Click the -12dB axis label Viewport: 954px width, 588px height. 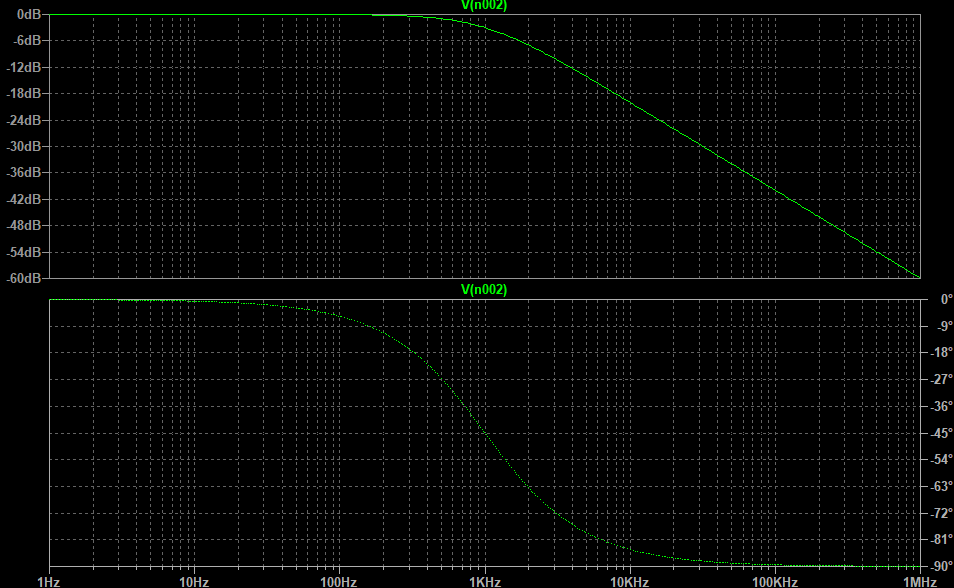click(25, 67)
